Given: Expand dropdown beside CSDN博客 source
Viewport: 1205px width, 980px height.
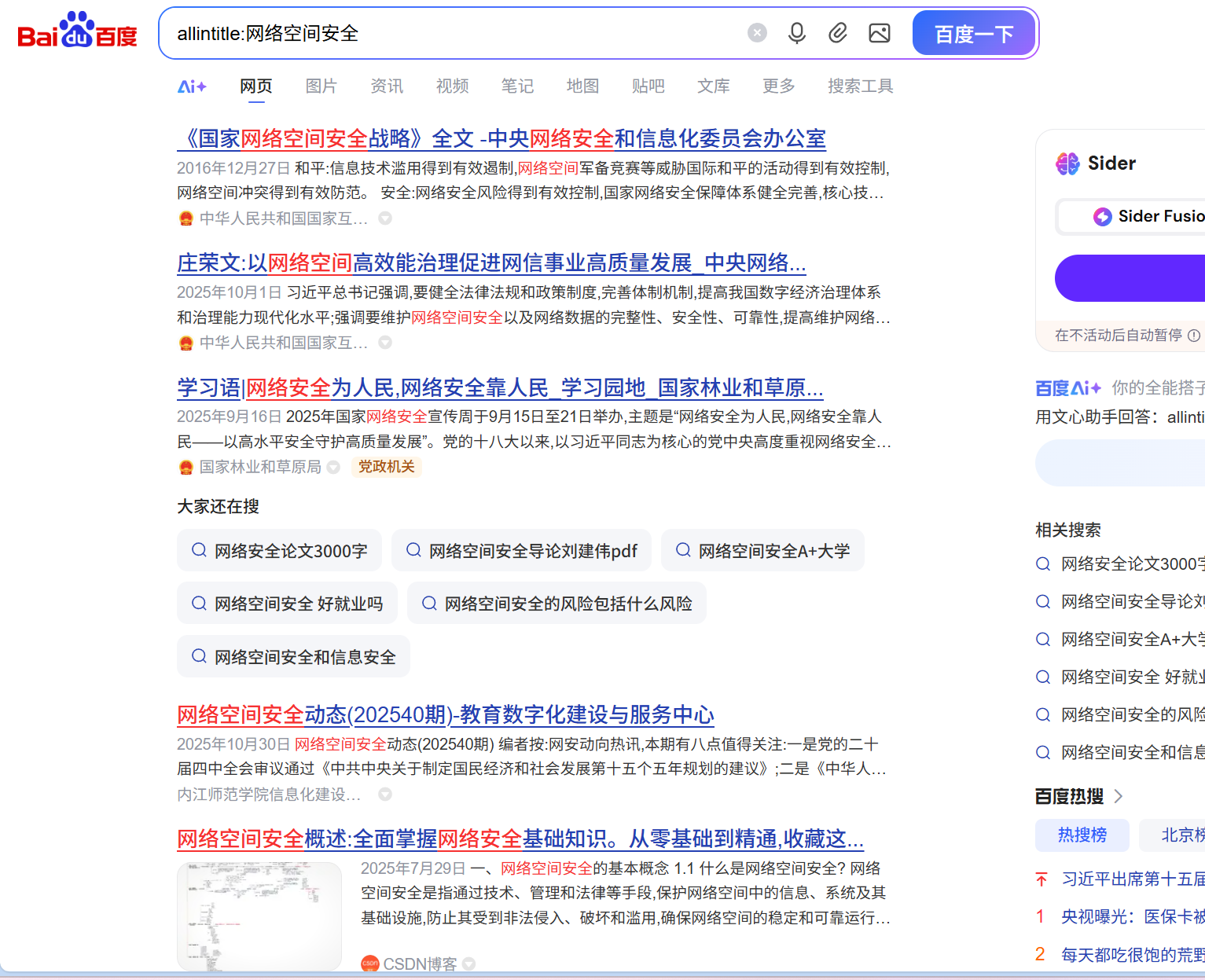Looking at the screenshot, I should click(469, 963).
